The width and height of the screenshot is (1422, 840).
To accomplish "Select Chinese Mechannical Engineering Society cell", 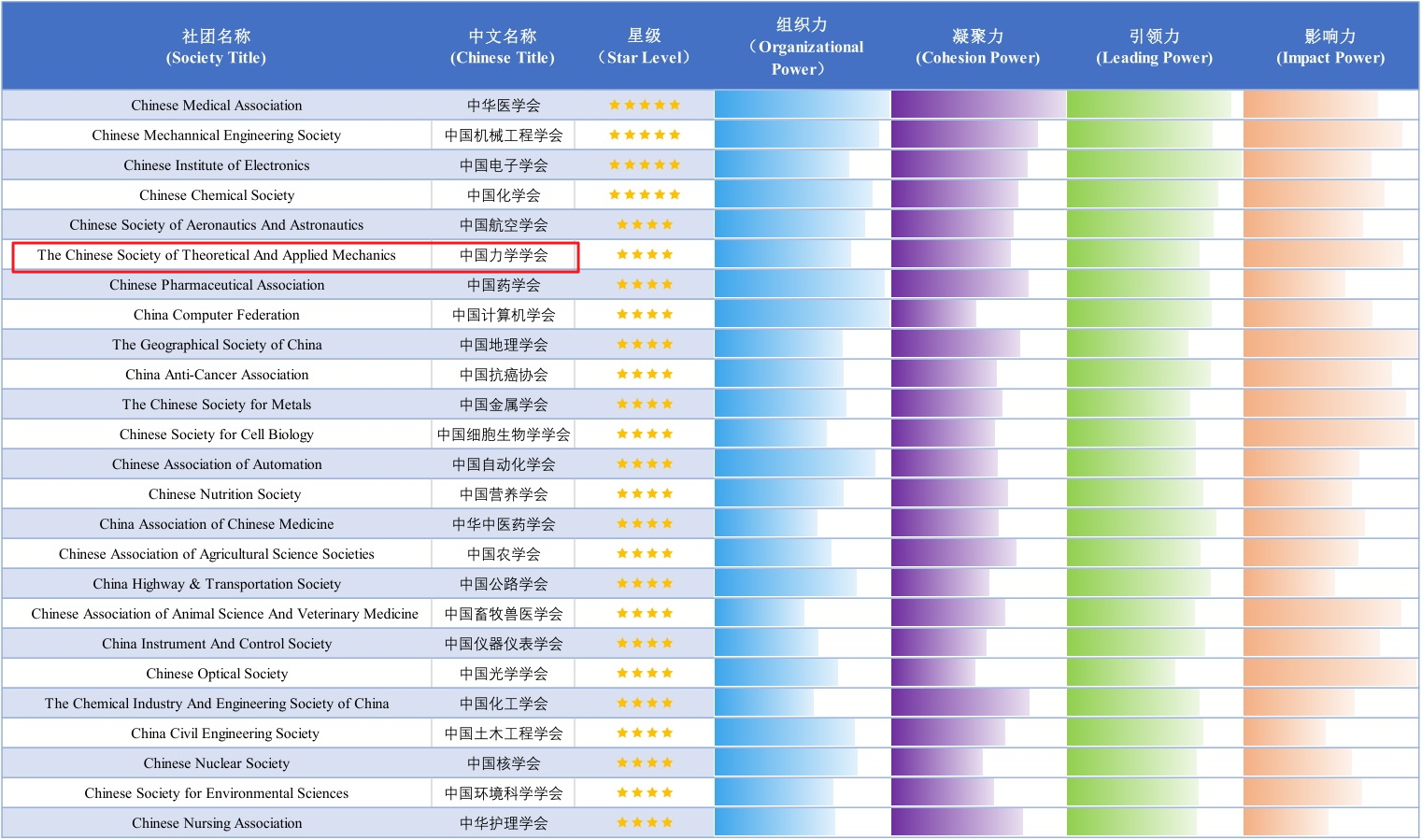I will 217,135.
